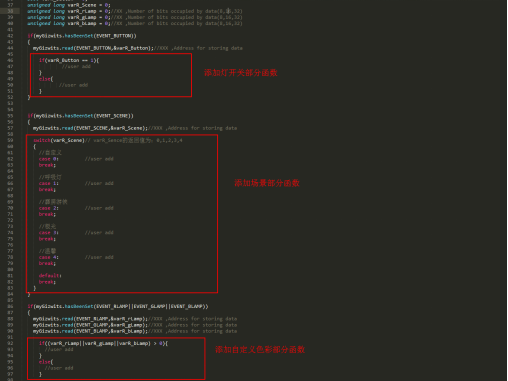Click line number 95 in the gutter

[x=10, y=362]
